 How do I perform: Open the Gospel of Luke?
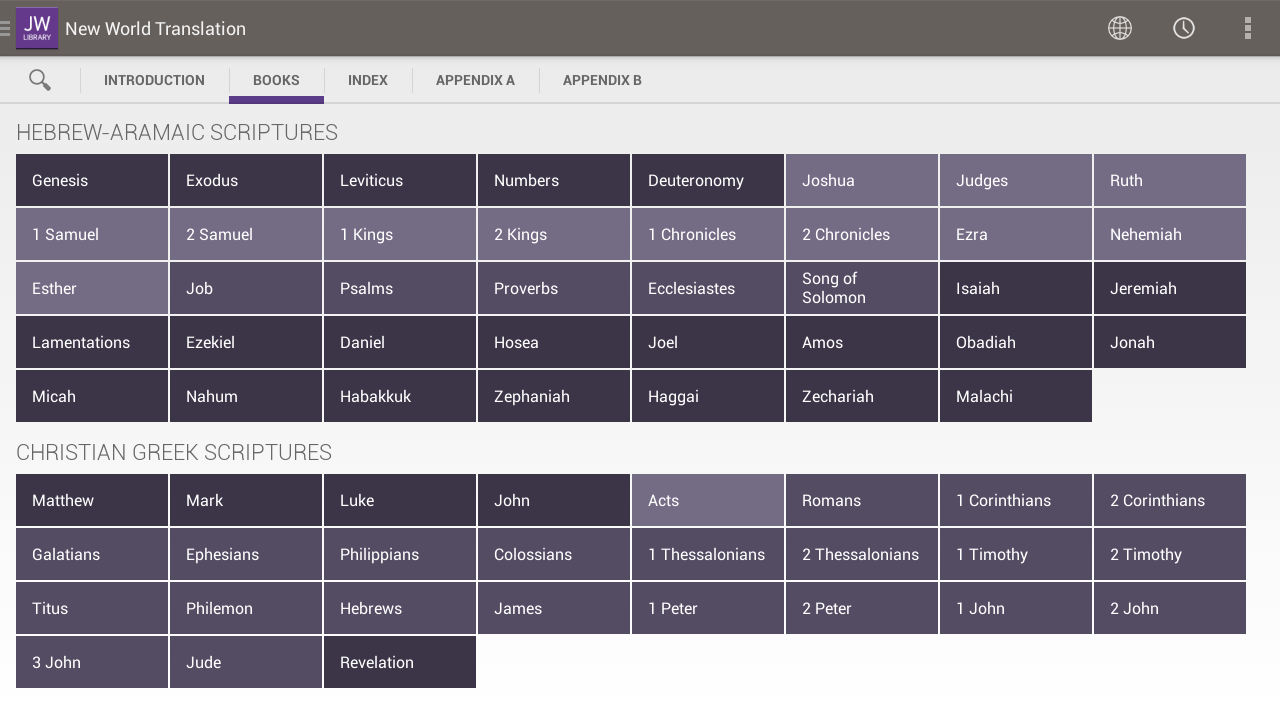click(x=400, y=500)
